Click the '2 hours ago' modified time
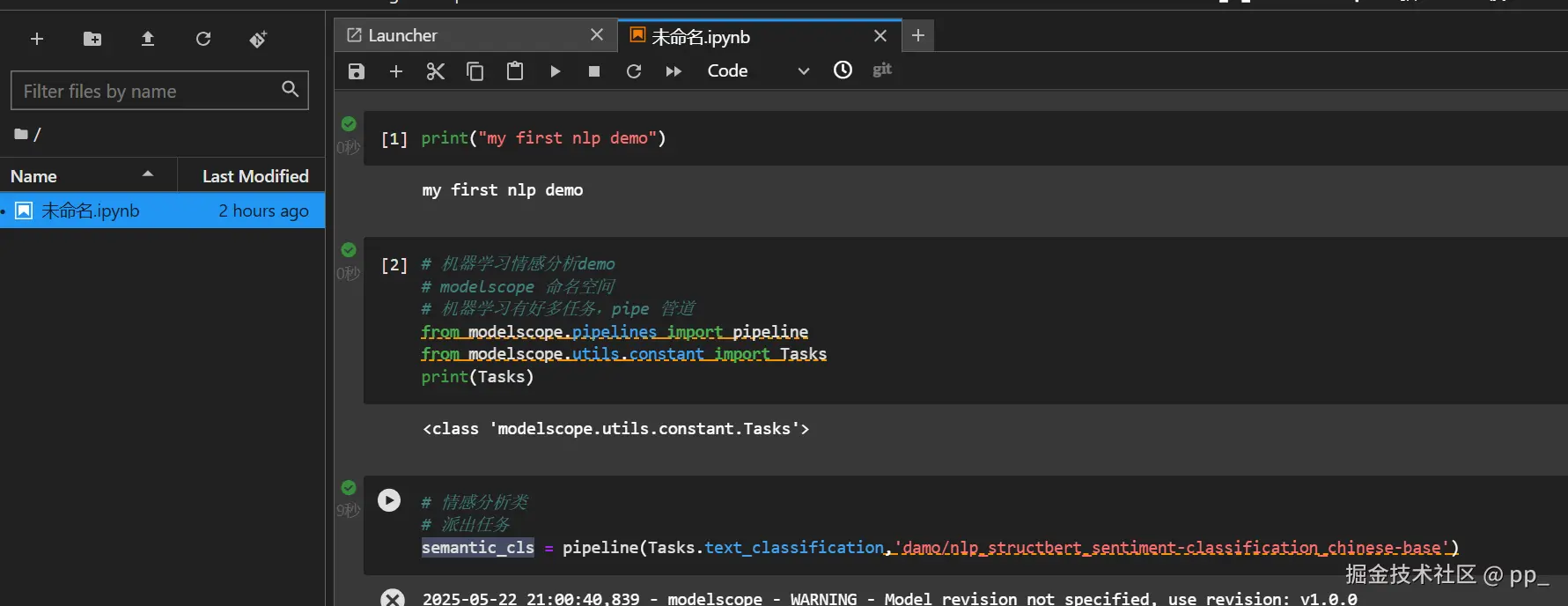Screen dimensions: 1568x606 (x=263, y=211)
